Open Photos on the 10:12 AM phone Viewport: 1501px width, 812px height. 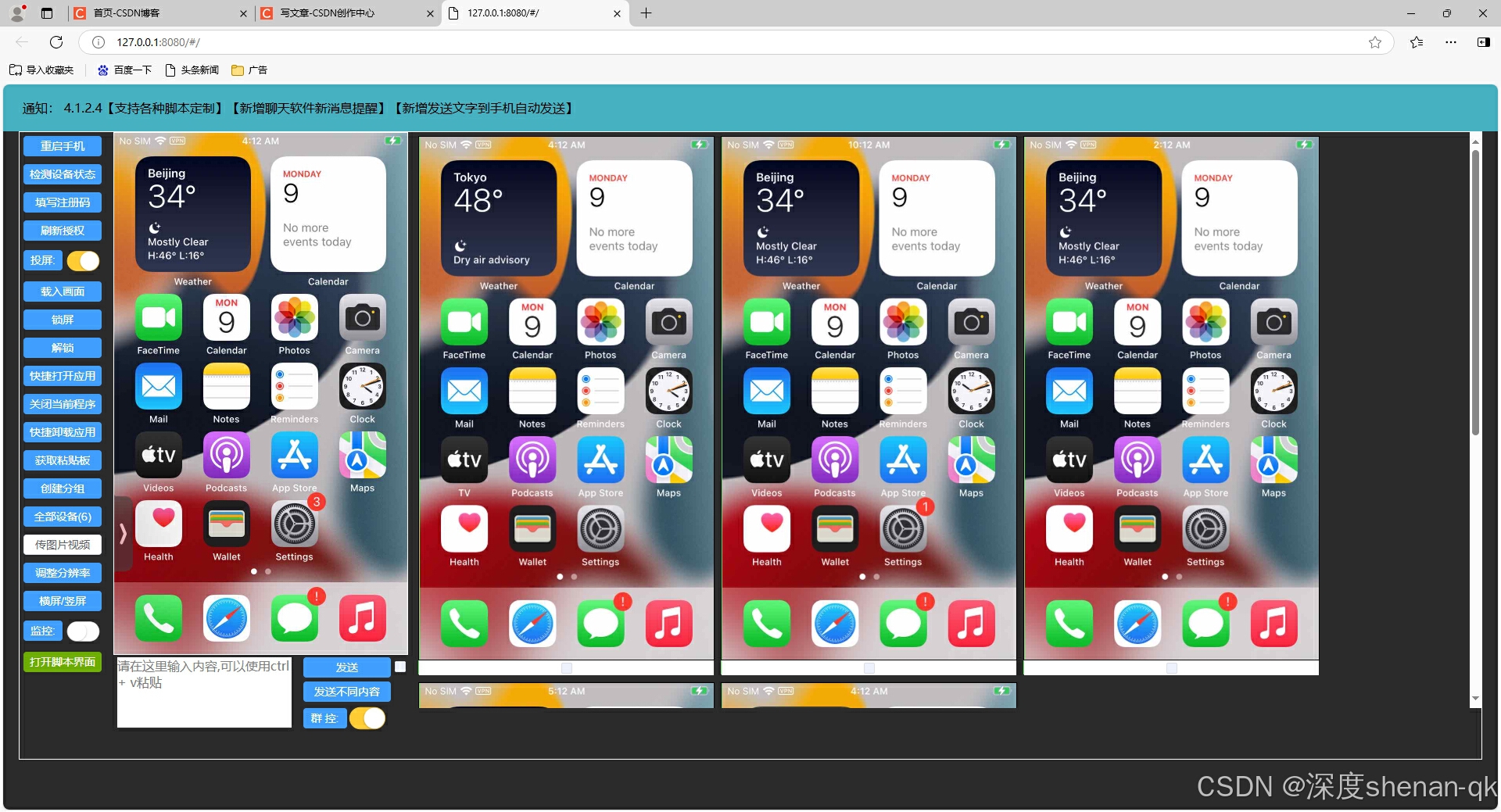[x=904, y=322]
